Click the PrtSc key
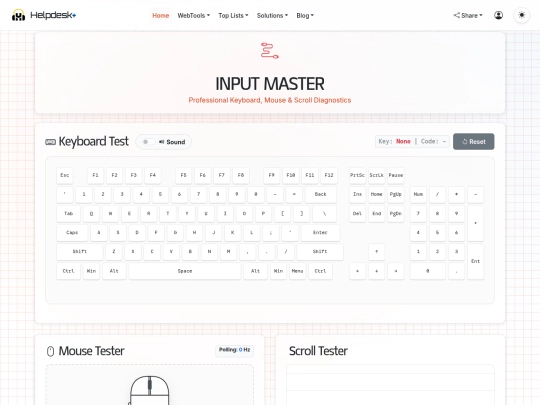This screenshot has width=540, height=405. [x=357, y=175]
